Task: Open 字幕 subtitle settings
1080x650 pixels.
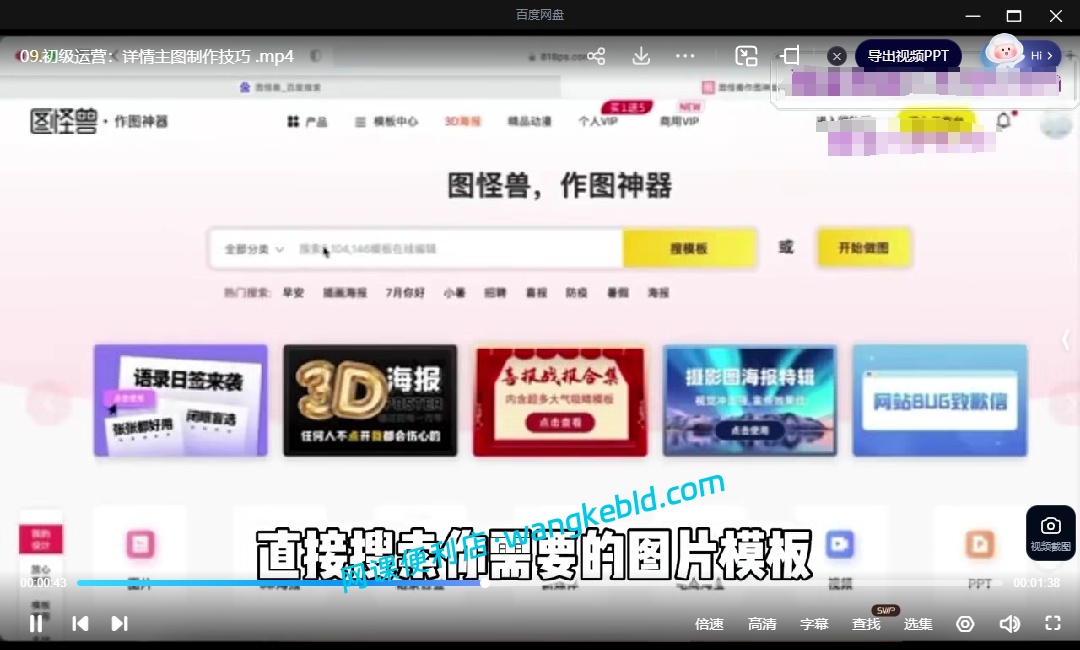Action: point(814,624)
